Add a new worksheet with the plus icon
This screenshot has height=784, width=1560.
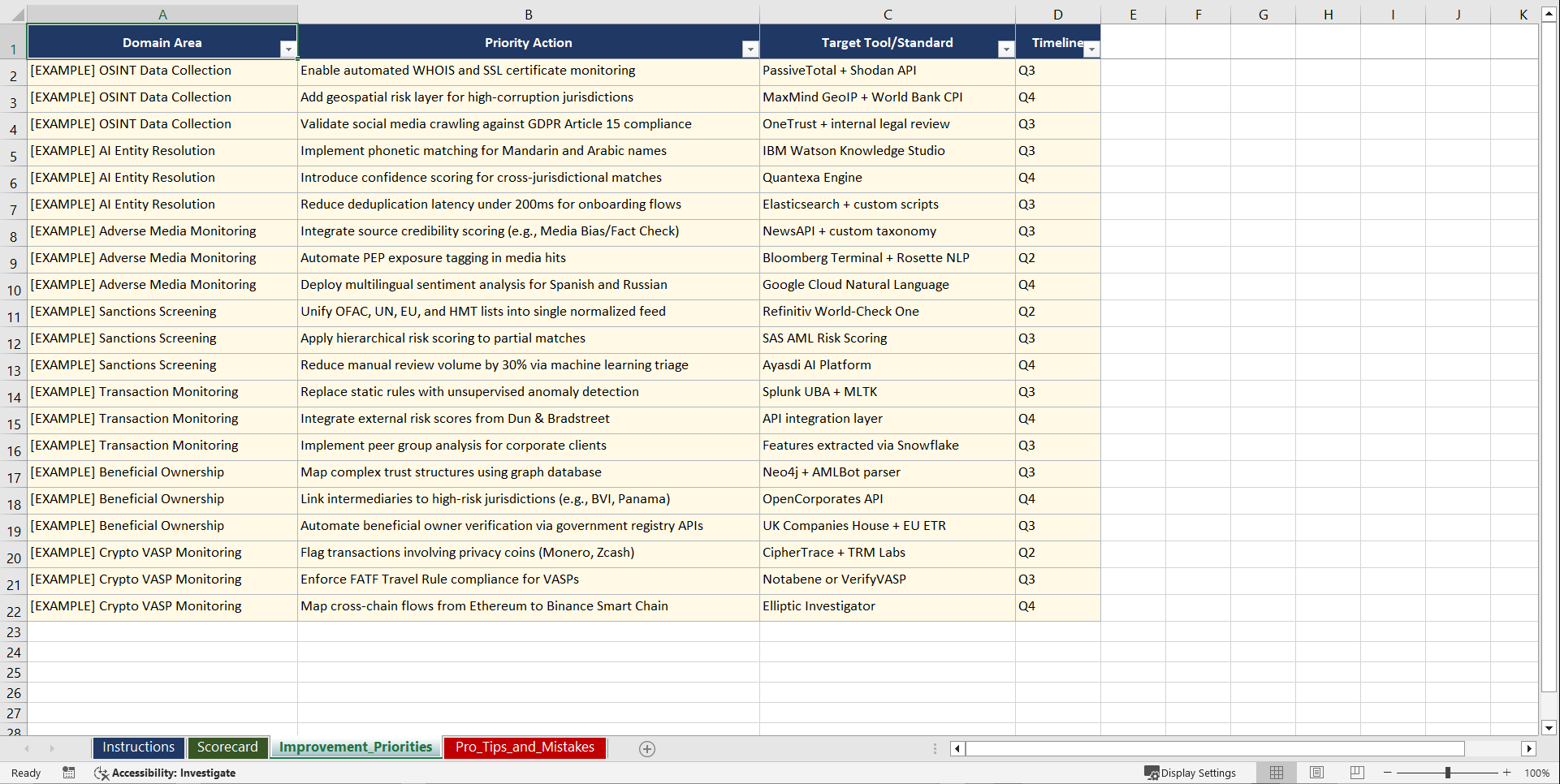coord(646,748)
